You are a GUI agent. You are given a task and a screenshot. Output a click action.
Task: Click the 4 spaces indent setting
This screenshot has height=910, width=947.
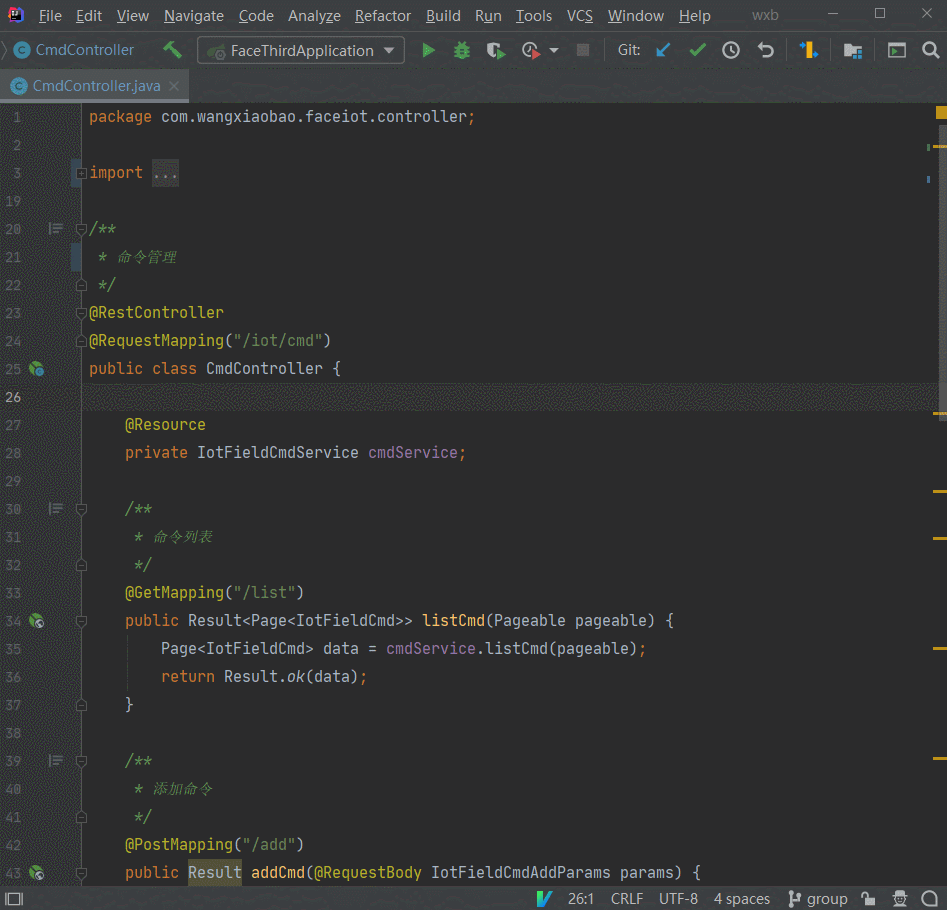click(x=742, y=899)
